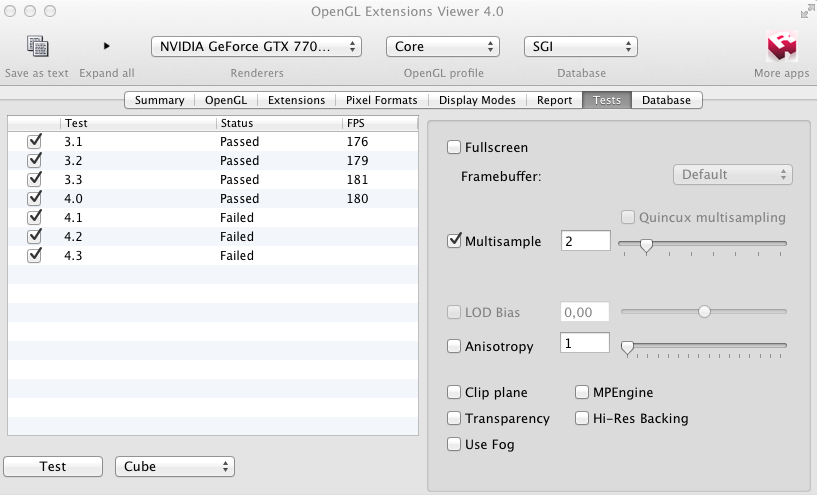Enable the Hi-Res Backing checkbox

coord(581,418)
